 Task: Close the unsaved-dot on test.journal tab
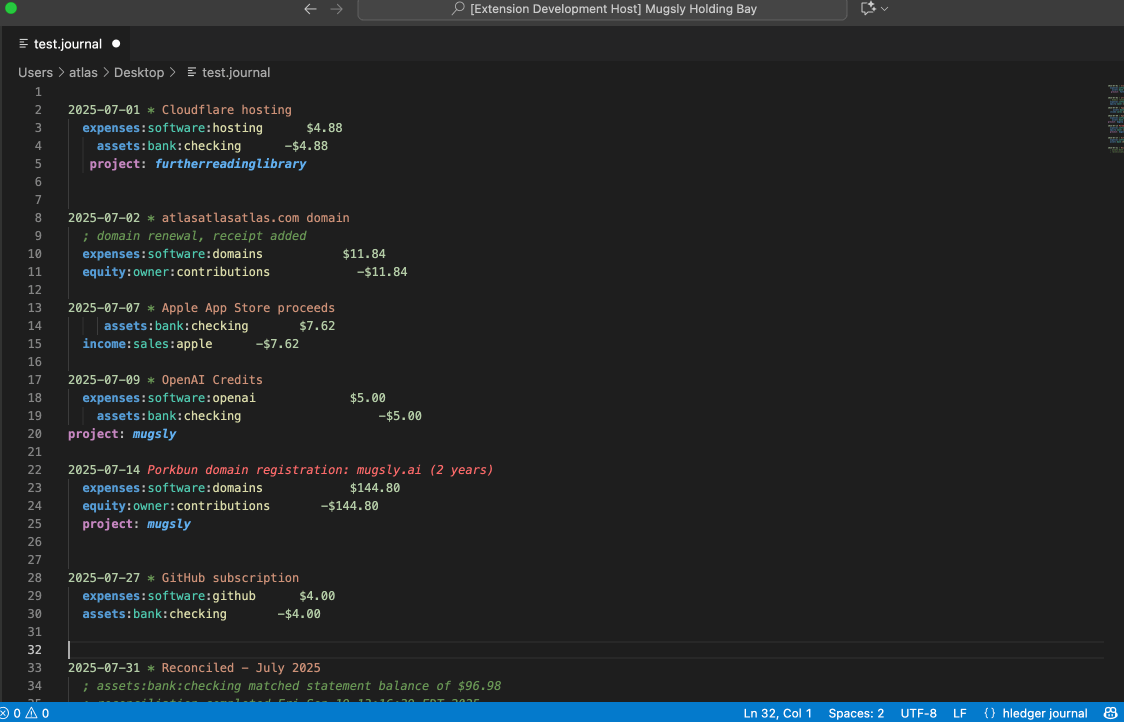click(x=116, y=44)
